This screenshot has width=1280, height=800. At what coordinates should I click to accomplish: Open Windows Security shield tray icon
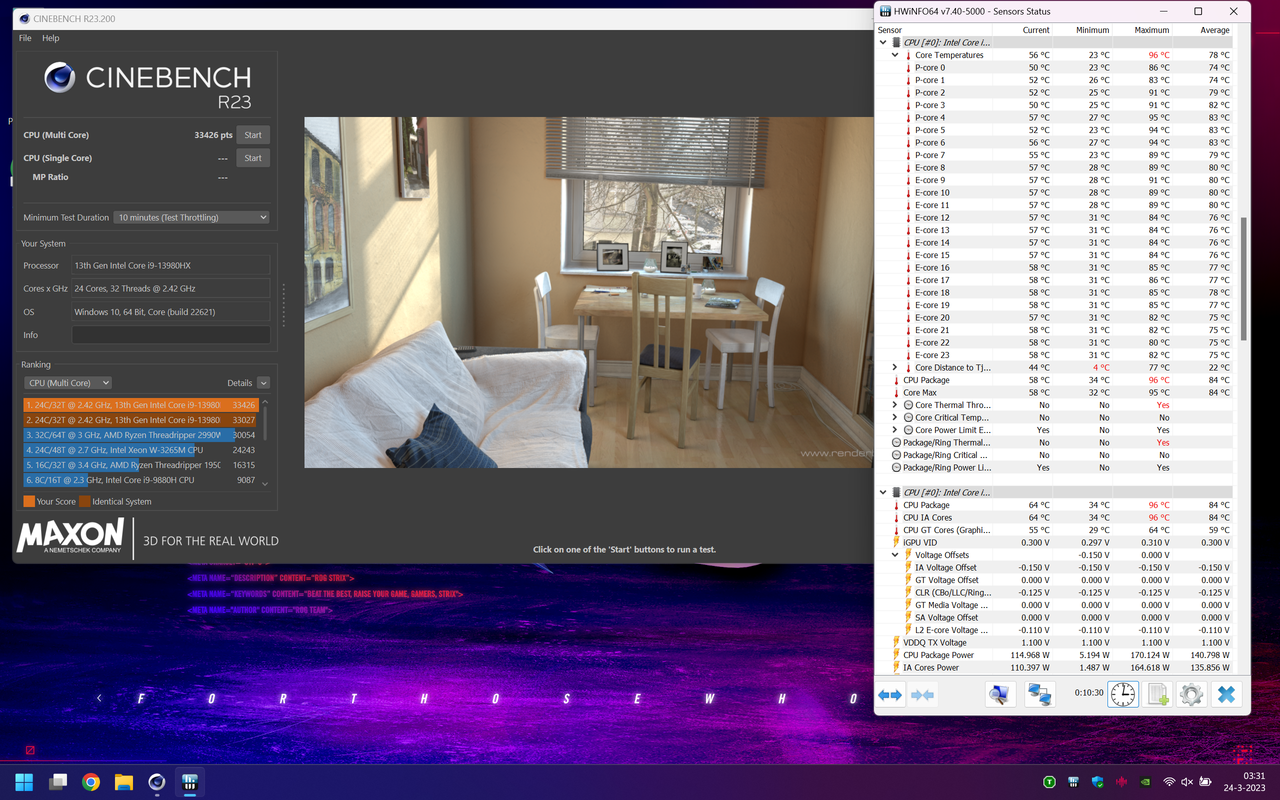pos(1097,782)
